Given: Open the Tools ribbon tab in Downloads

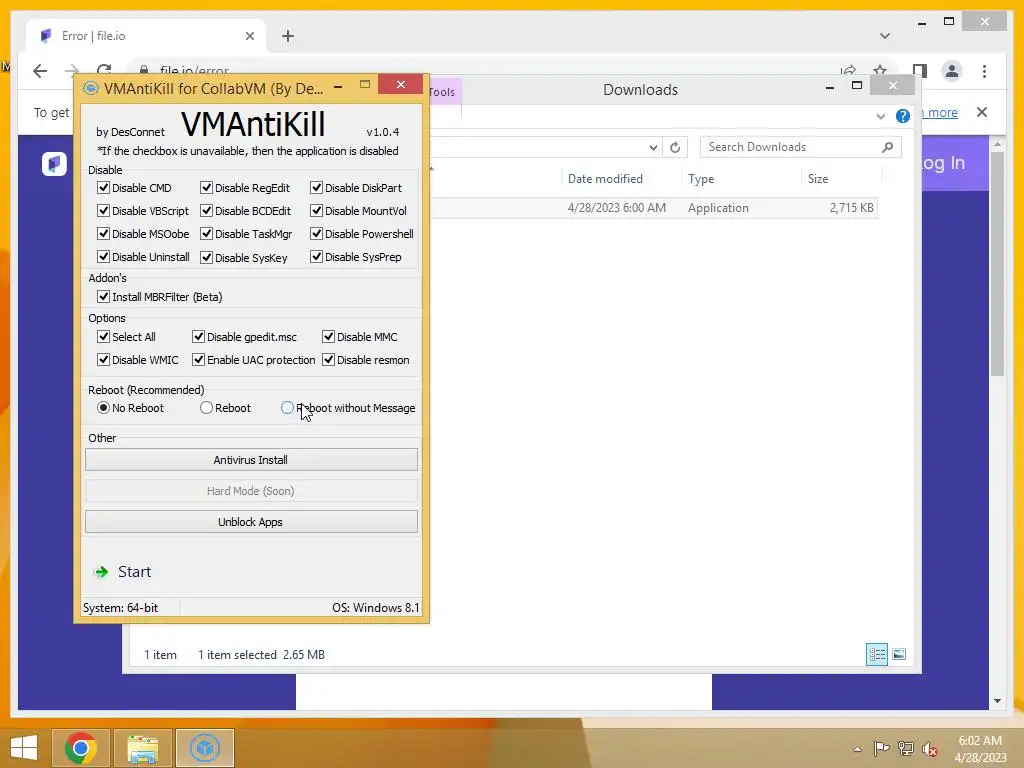Looking at the screenshot, I should click(x=444, y=92).
